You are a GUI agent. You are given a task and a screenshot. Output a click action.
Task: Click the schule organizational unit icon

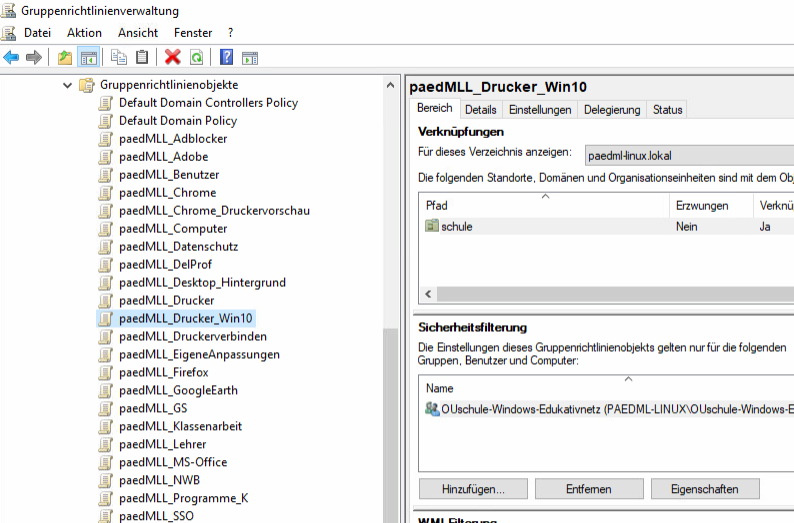431,226
